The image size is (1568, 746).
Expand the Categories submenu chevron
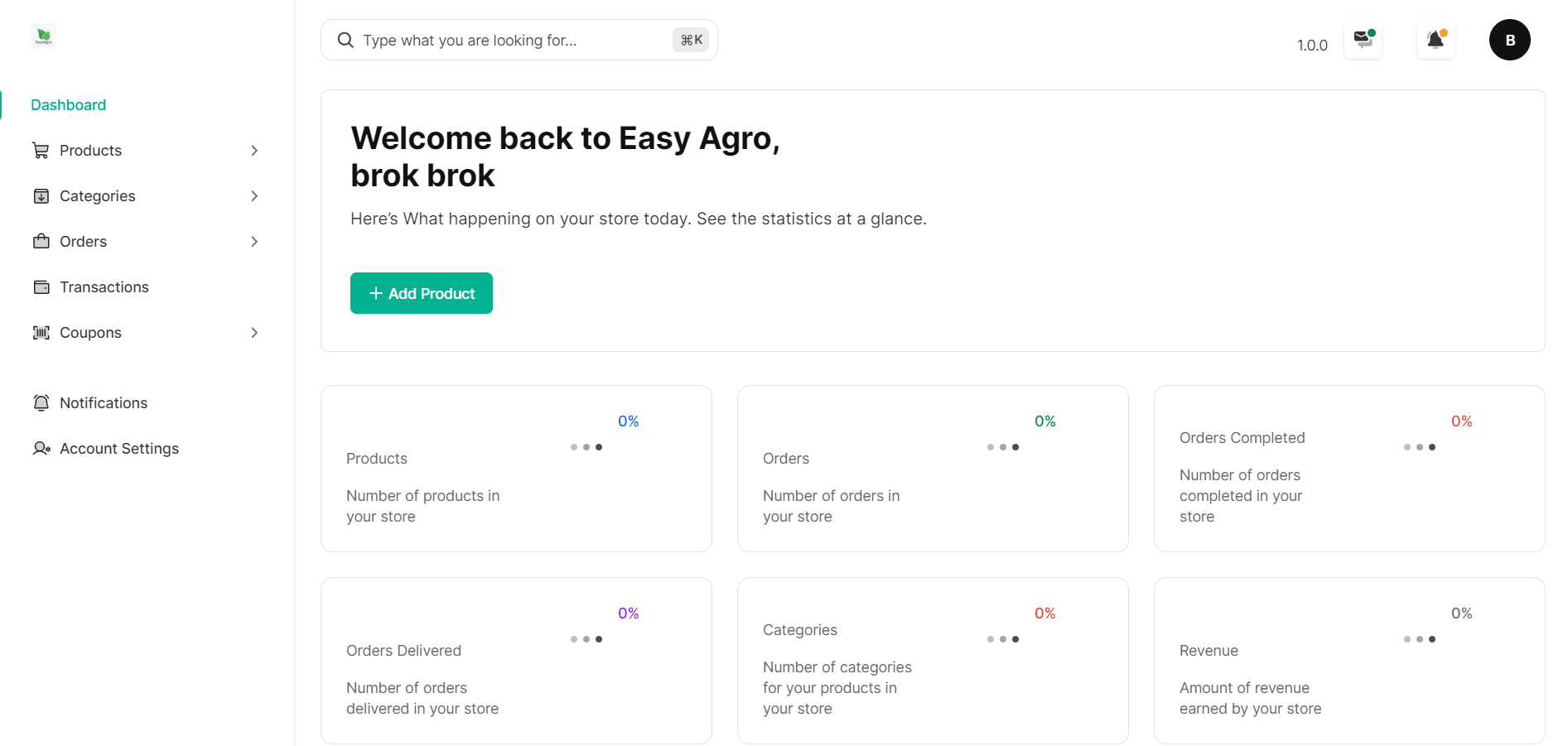tap(254, 196)
